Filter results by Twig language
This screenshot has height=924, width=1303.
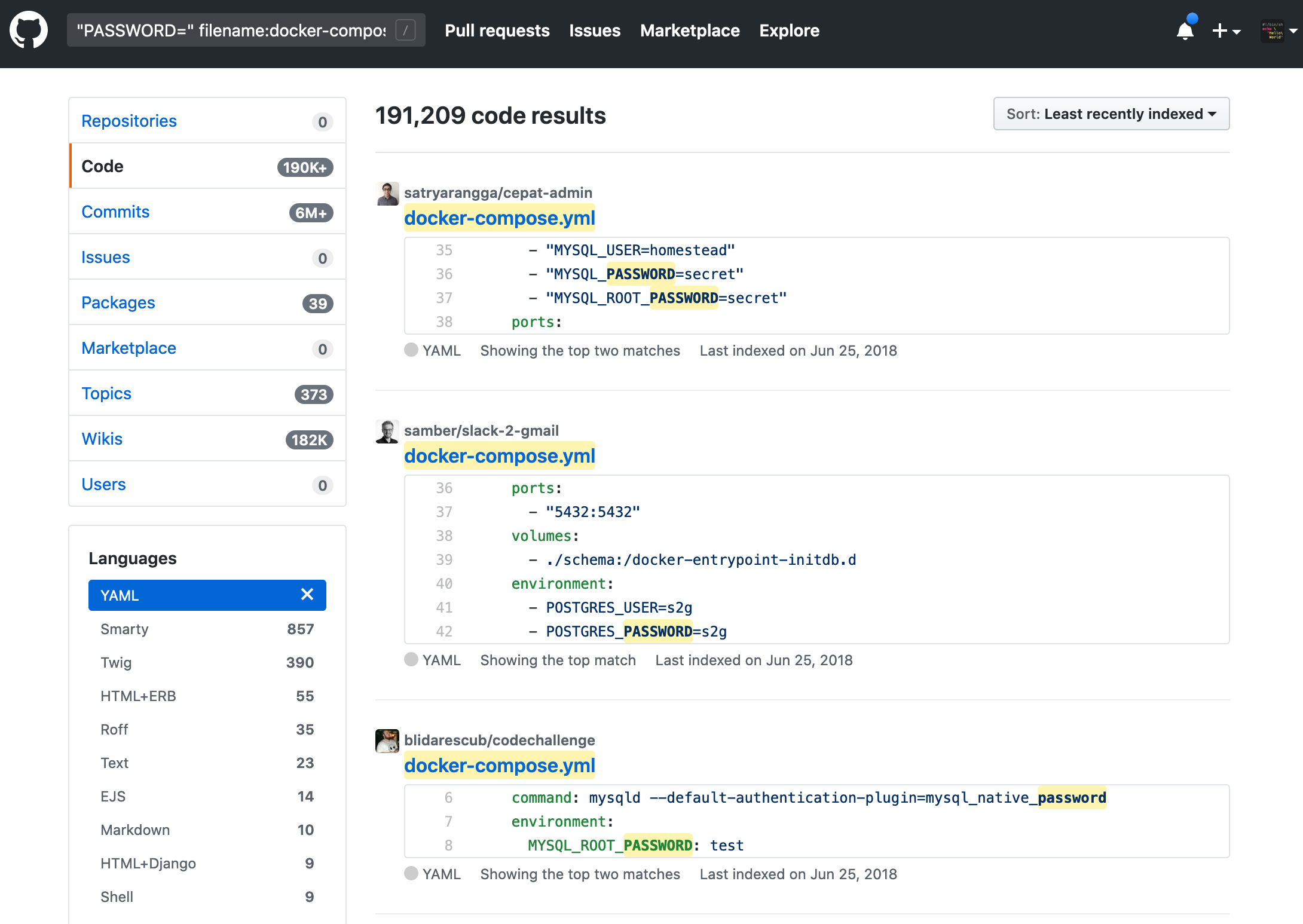click(116, 662)
